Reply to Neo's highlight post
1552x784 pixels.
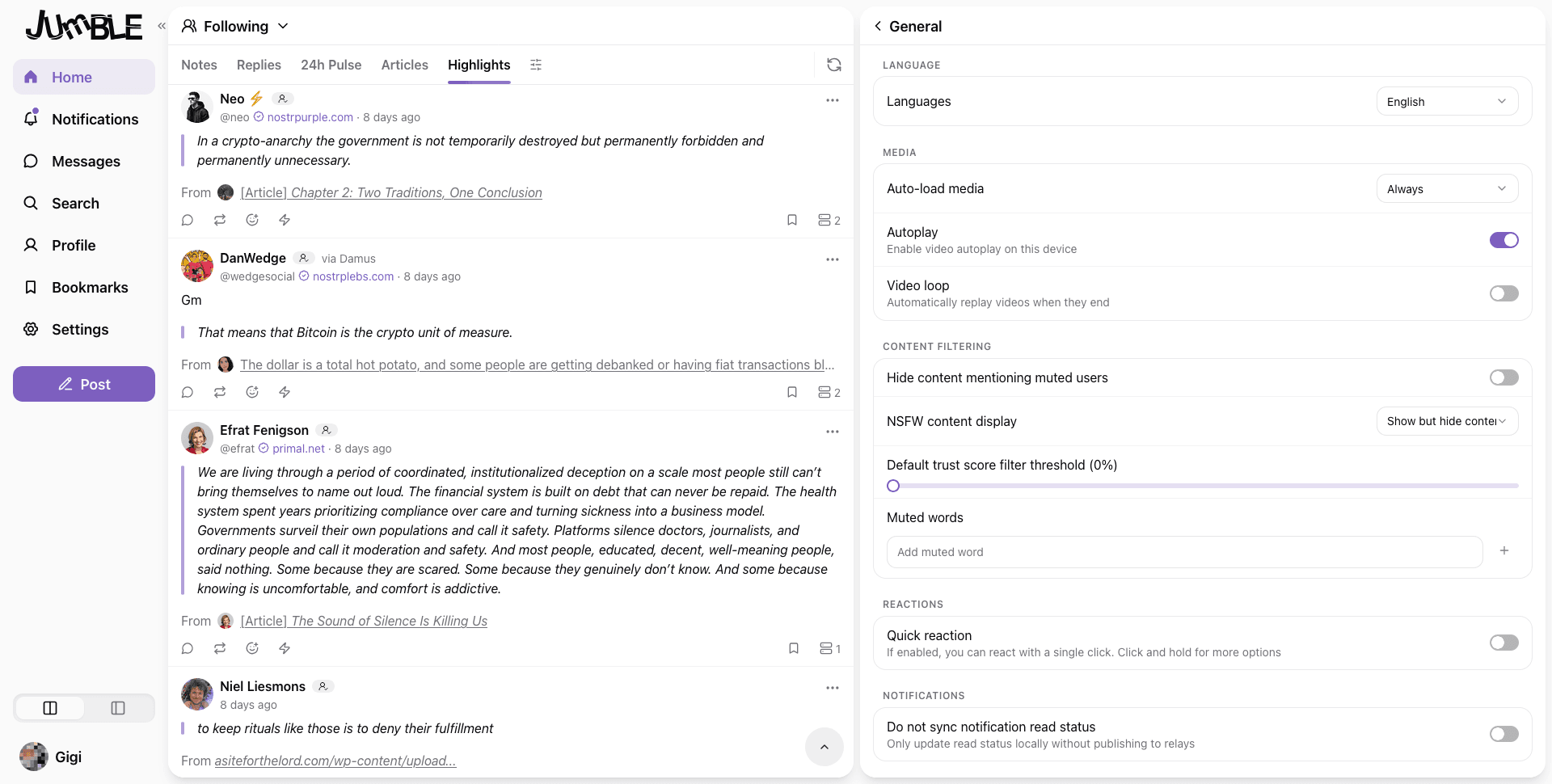[188, 220]
